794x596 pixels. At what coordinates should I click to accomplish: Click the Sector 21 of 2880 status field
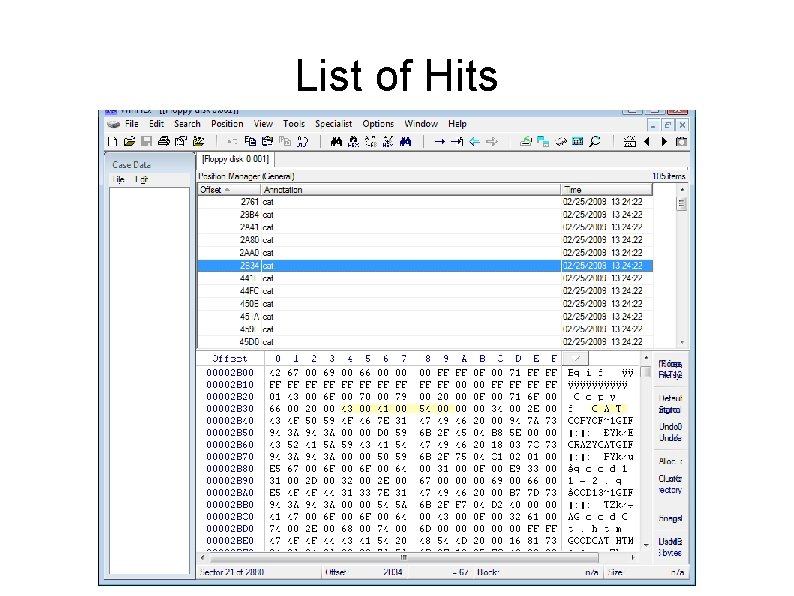click(x=259, y=572)
